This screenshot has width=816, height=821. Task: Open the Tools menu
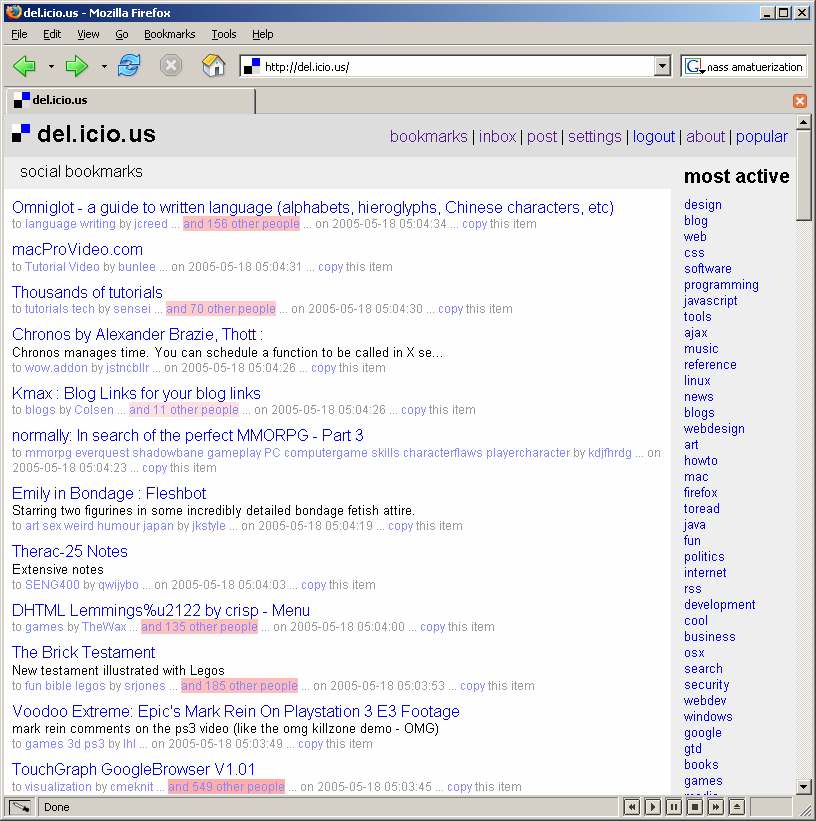pos(224,35)
